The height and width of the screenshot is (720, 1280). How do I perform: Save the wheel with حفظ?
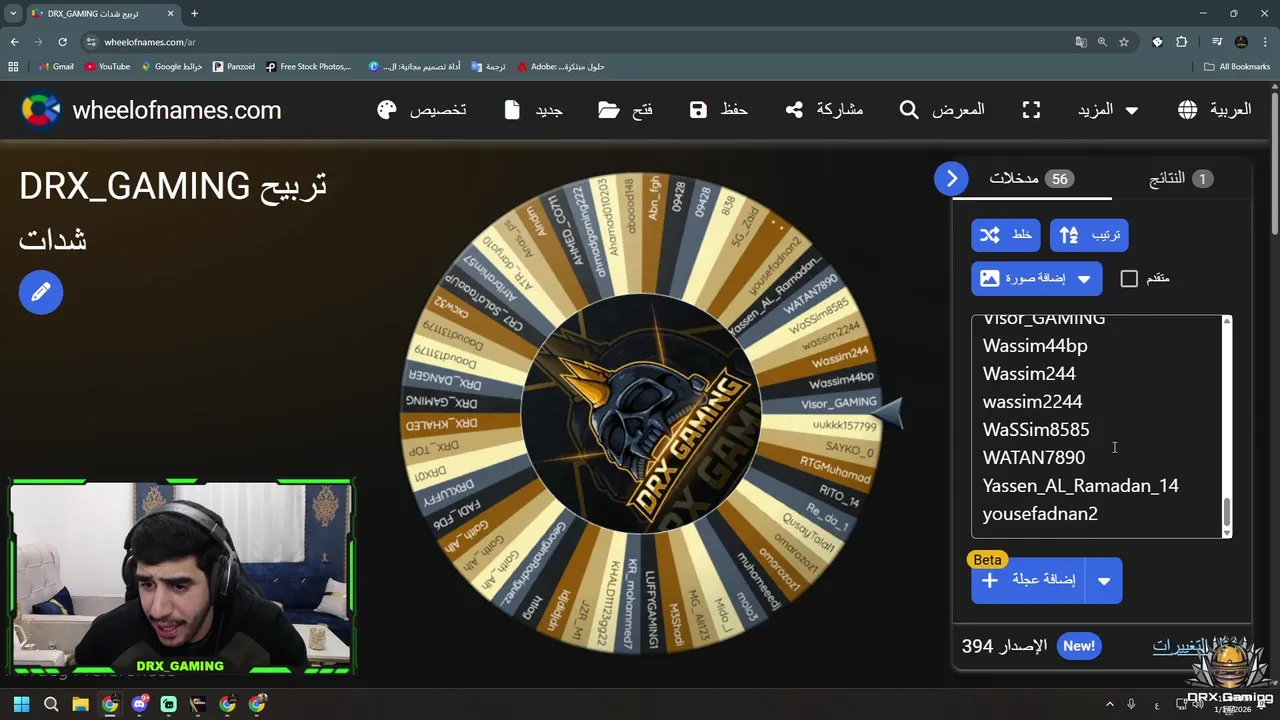pos(718,110)
